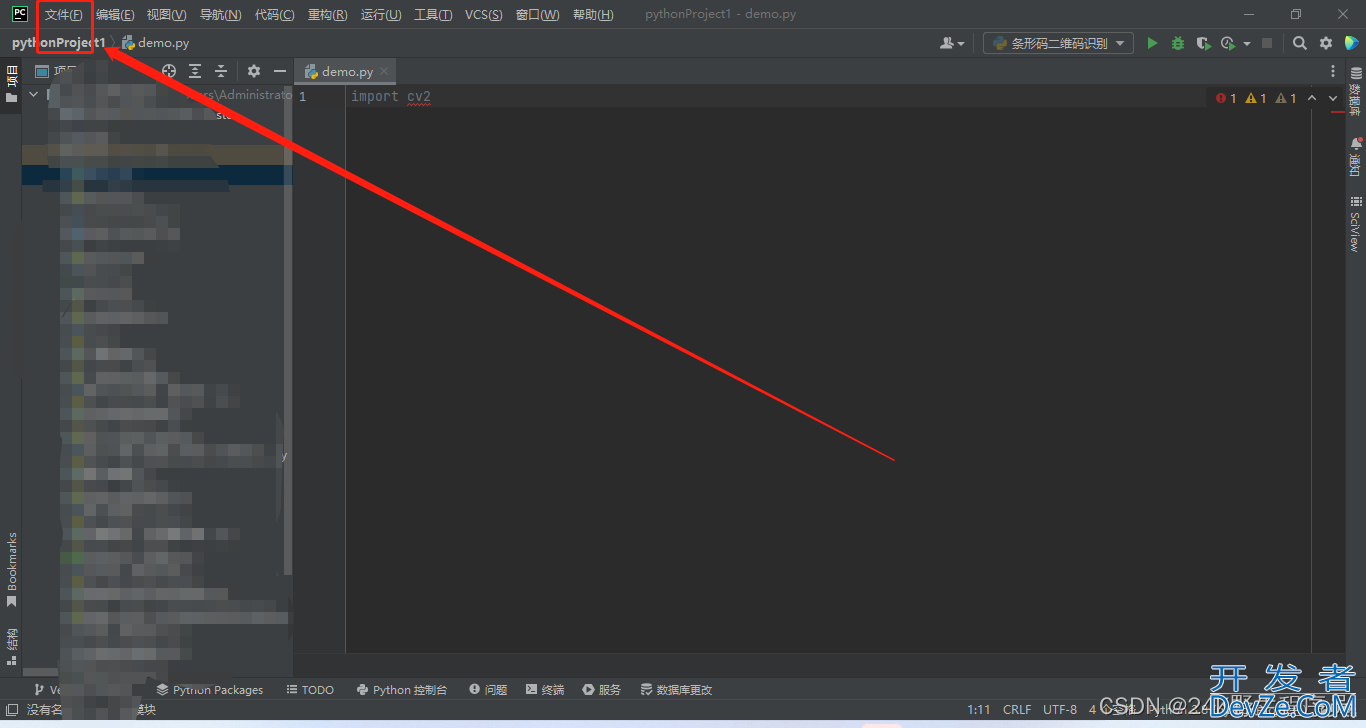Click weak warning count indicator

click(x=1286, y=98)
